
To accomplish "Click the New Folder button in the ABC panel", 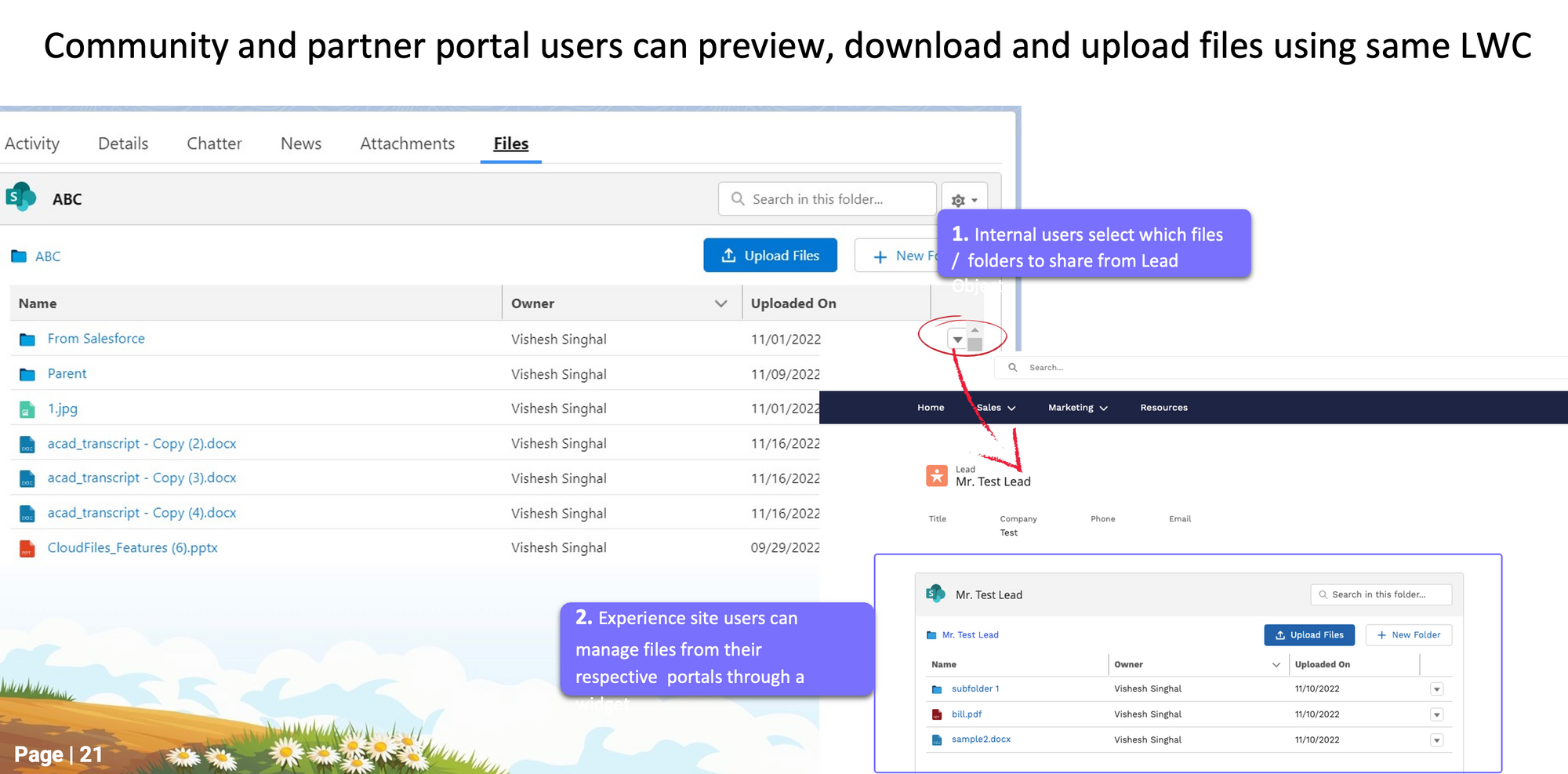I will 896,256.
